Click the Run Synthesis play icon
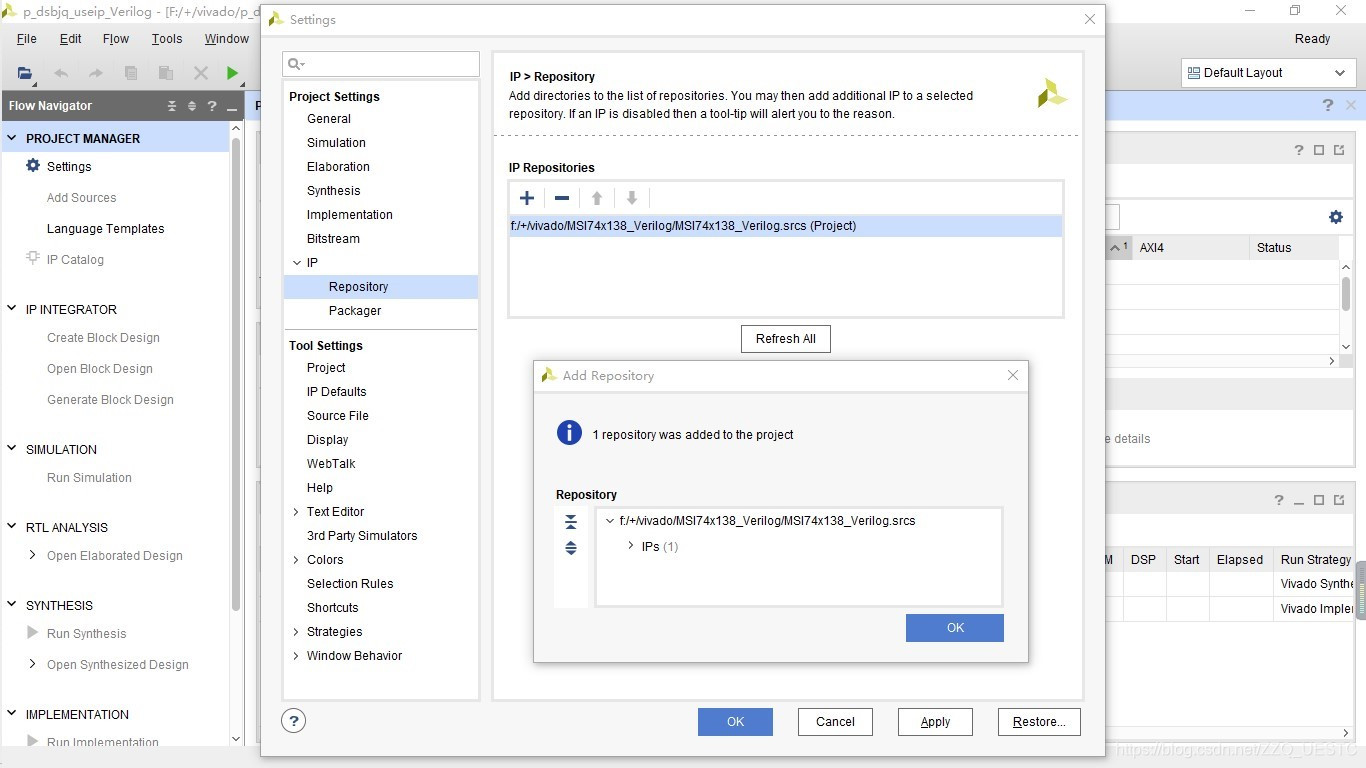The height and width of the screenshot is (768, 1366). click(x=33, y=633)
